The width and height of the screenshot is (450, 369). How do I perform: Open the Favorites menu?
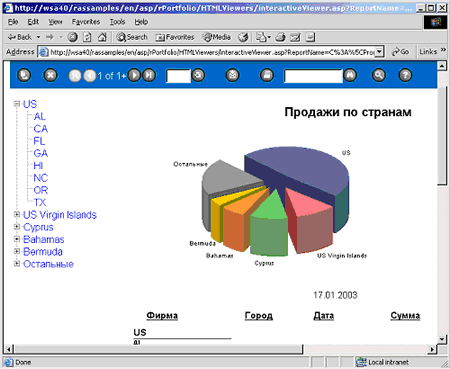pyautogui.click(x=86, y=22)
